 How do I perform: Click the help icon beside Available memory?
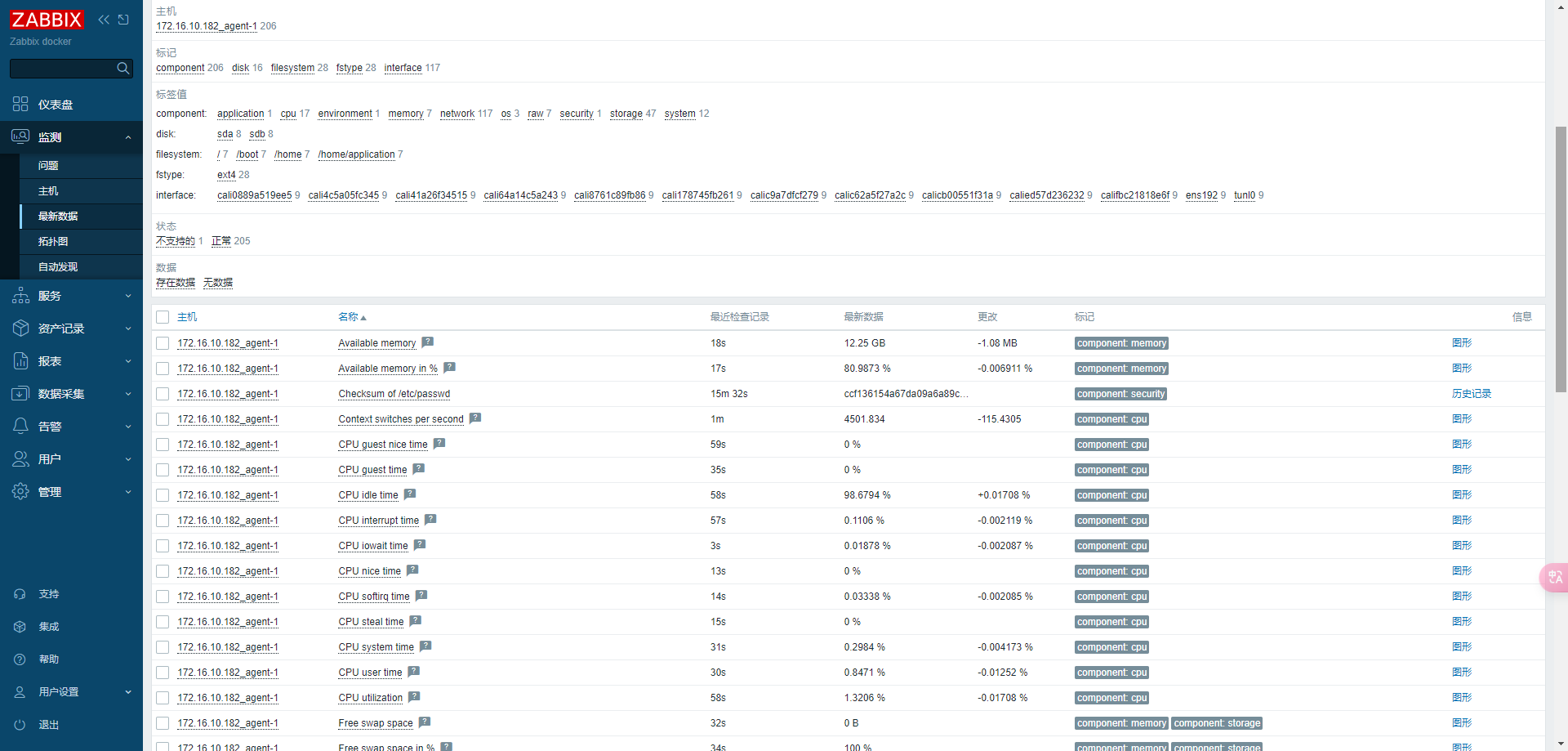tap(427, 342)
